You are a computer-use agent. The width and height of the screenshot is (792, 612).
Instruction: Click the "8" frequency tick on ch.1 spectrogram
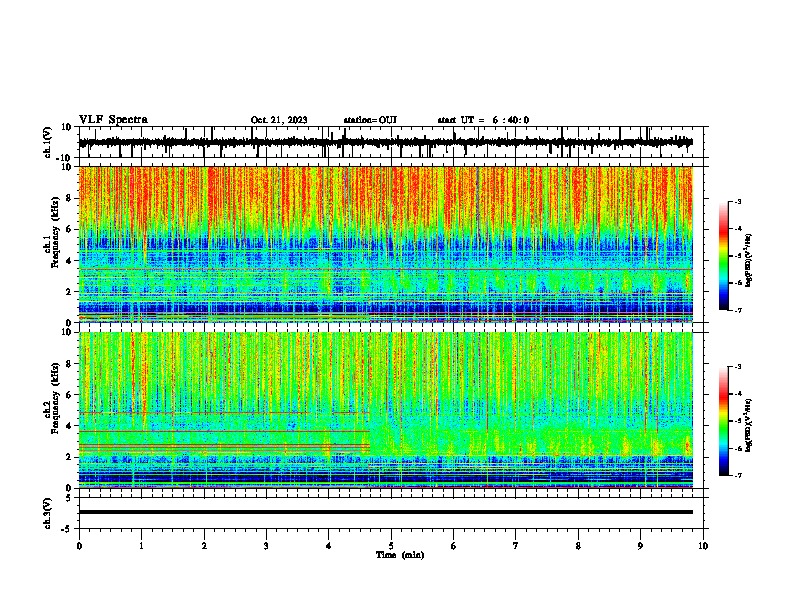click(x=69, y=198)
